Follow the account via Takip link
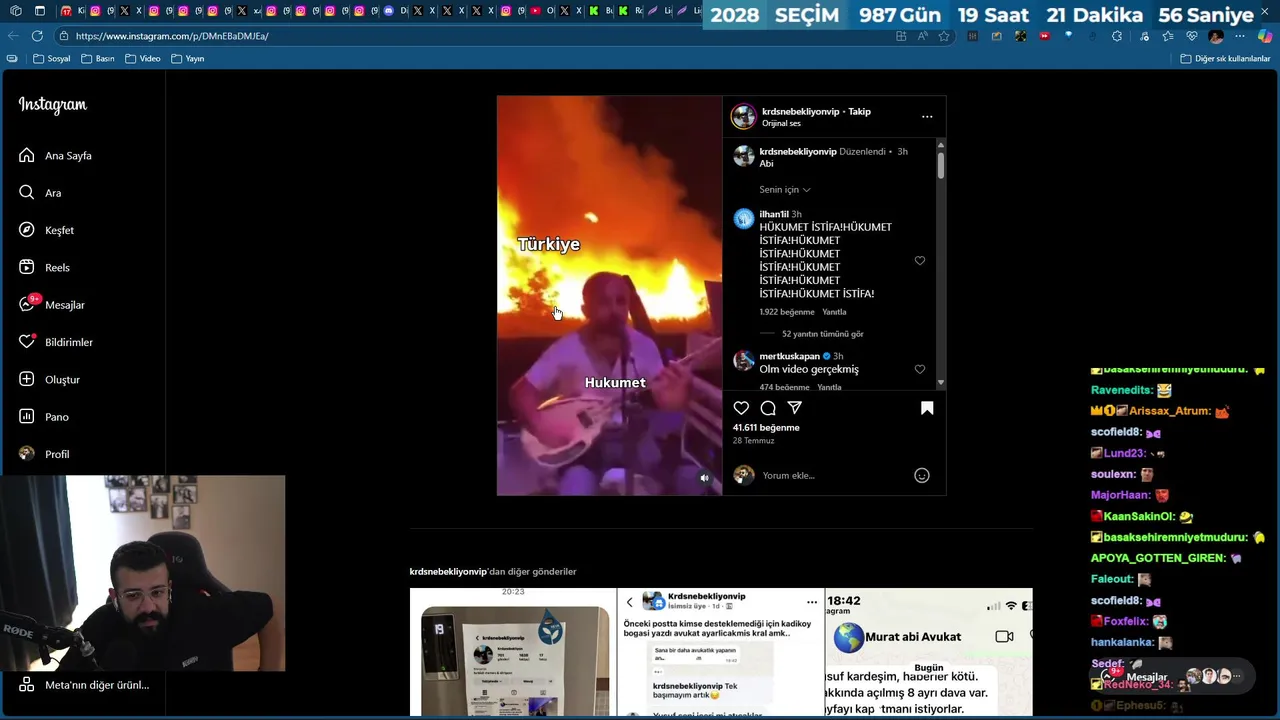This screenshot has width=1280, height=720. pos(860,111)
